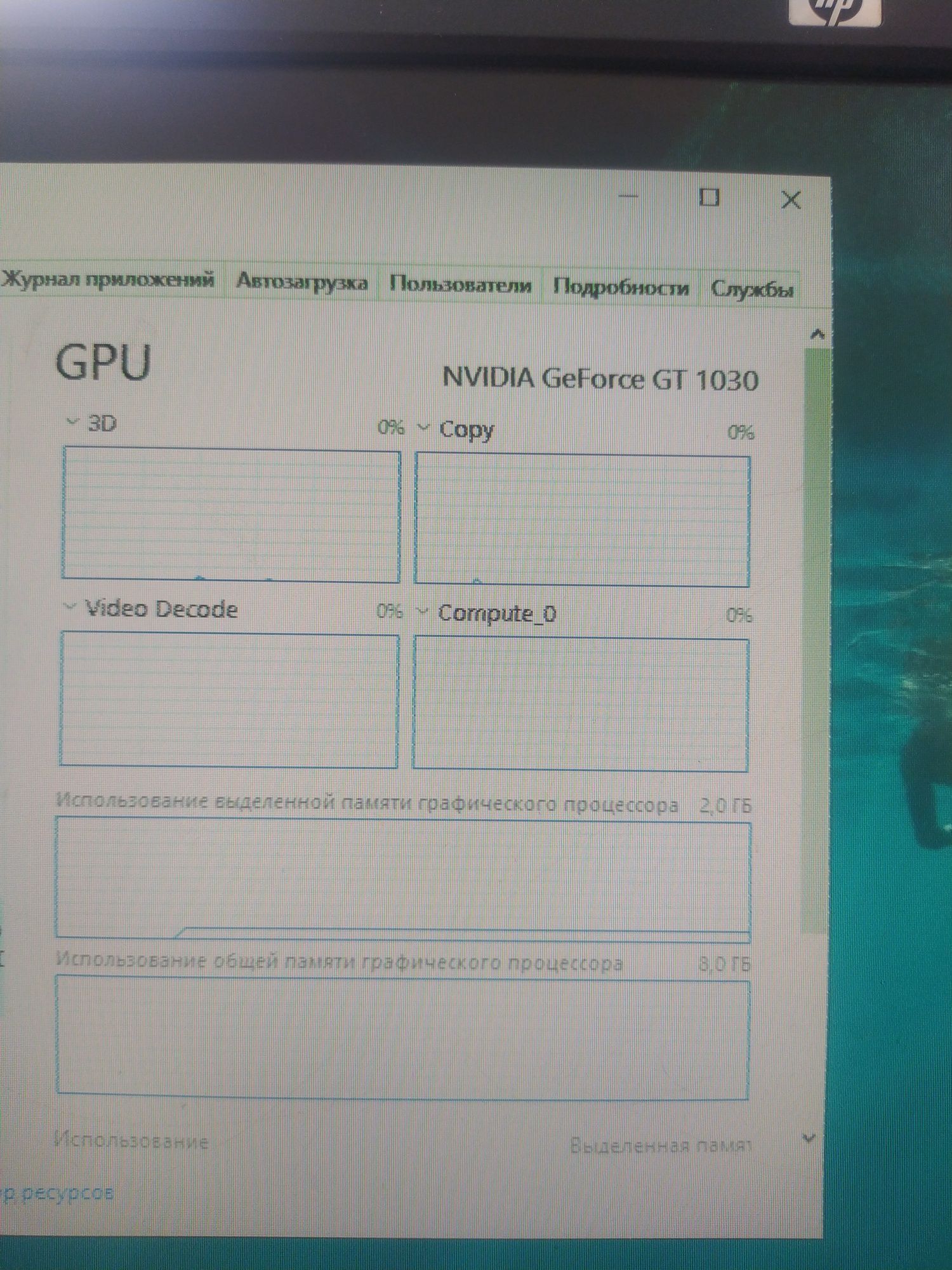Go to the Службы tab
The width and height of the screenshot is (952, 1270).
(751, 290)
